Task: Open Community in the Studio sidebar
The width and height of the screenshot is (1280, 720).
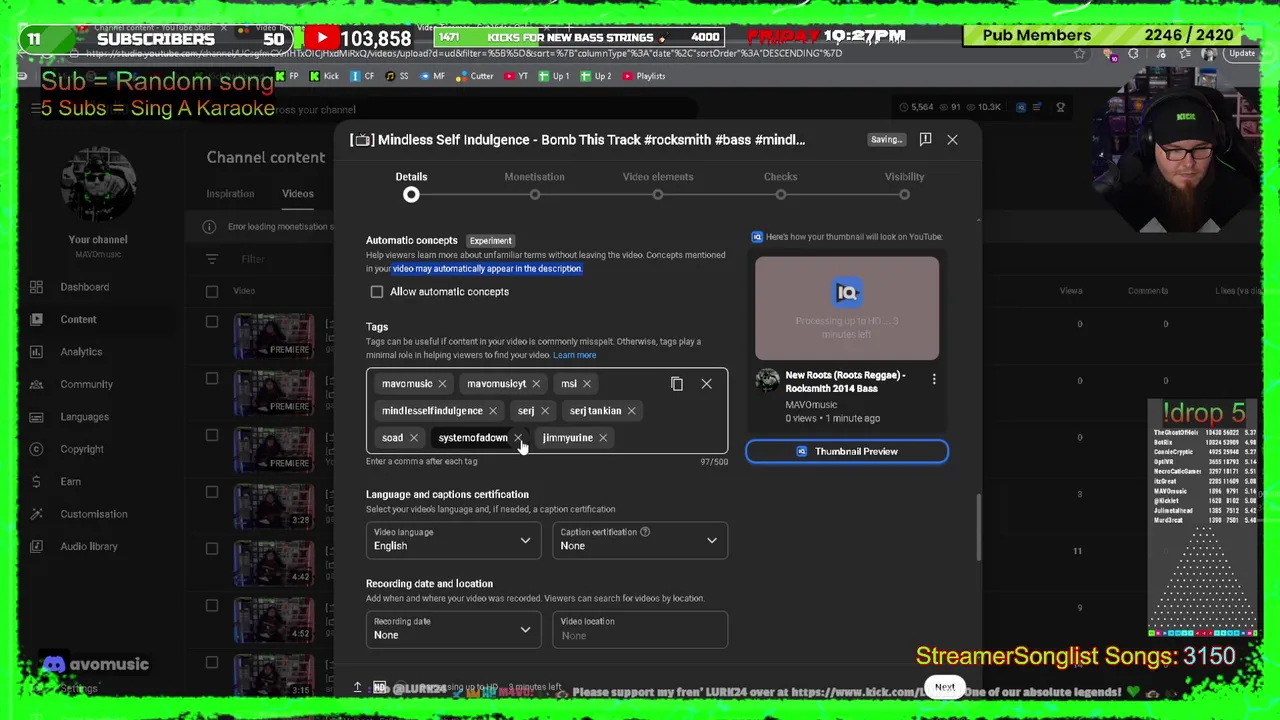Action: coord(86,384)
